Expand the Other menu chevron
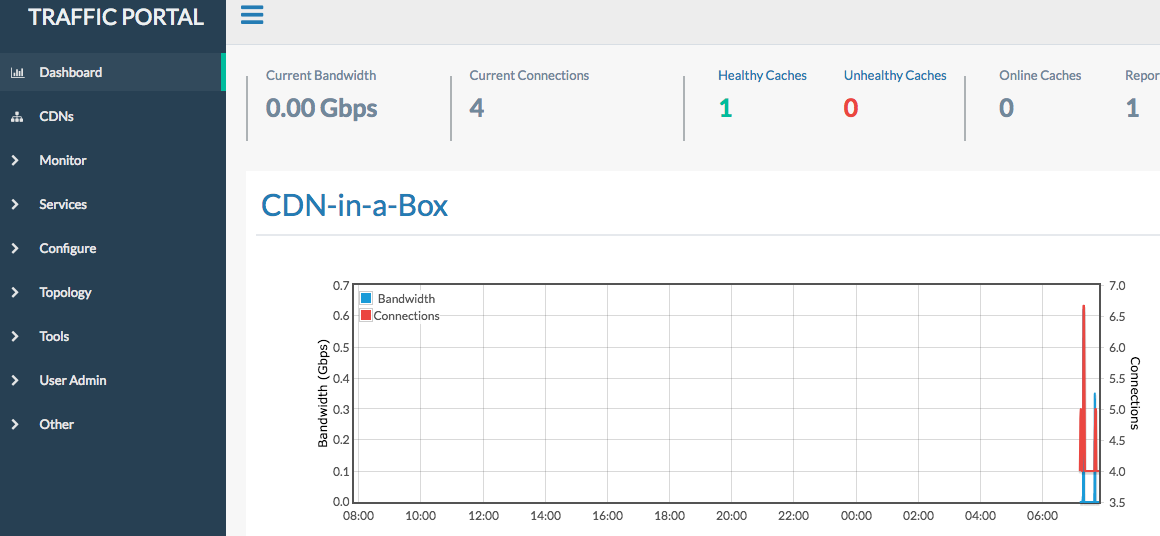1160x536 pixels. [16, 424]
